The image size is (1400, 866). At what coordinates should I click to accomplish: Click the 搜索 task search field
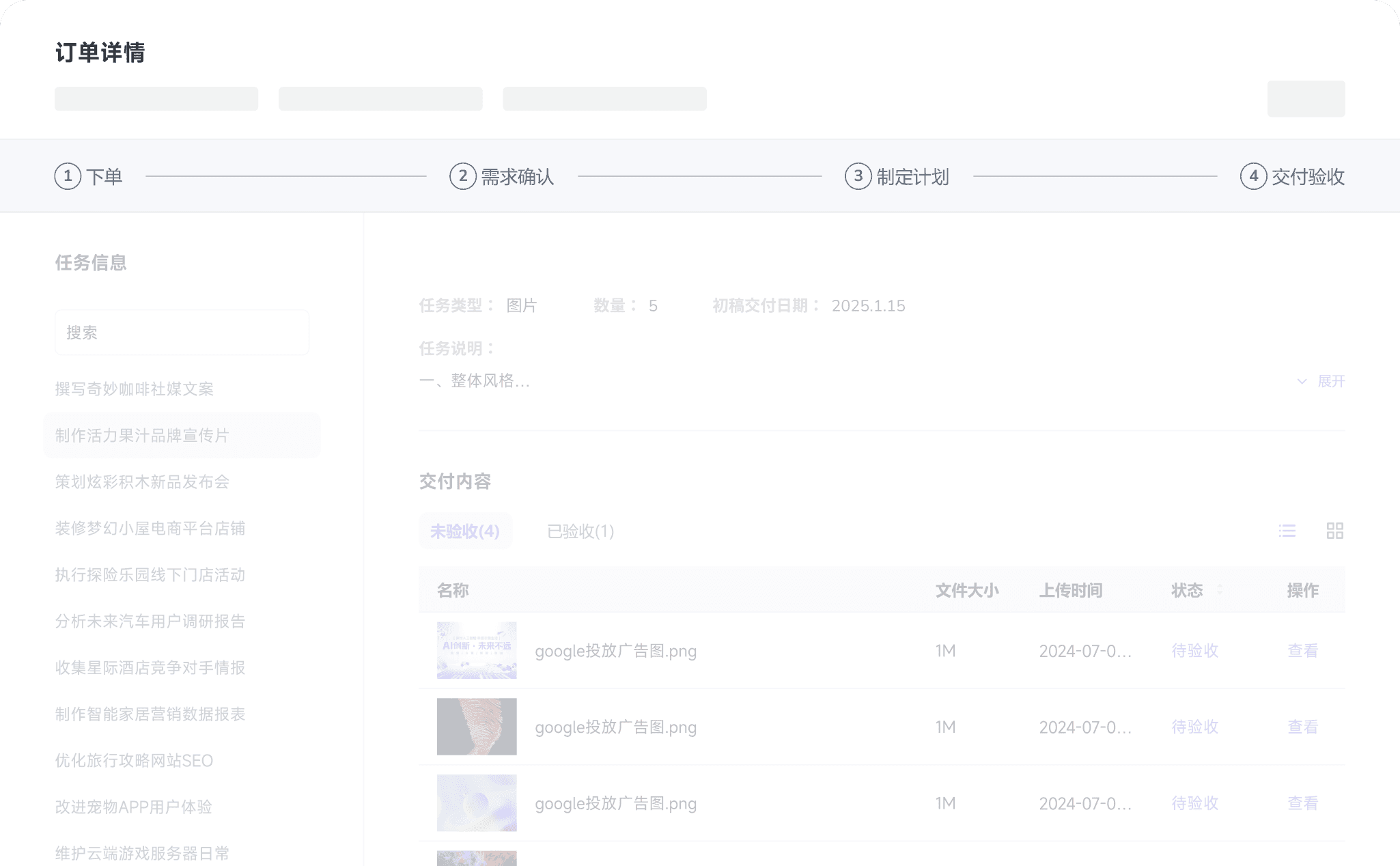point(182,333)
